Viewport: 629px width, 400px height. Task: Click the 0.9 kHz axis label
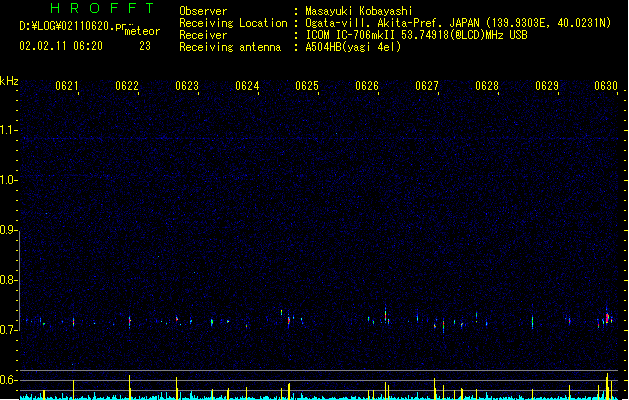(8, 230)
